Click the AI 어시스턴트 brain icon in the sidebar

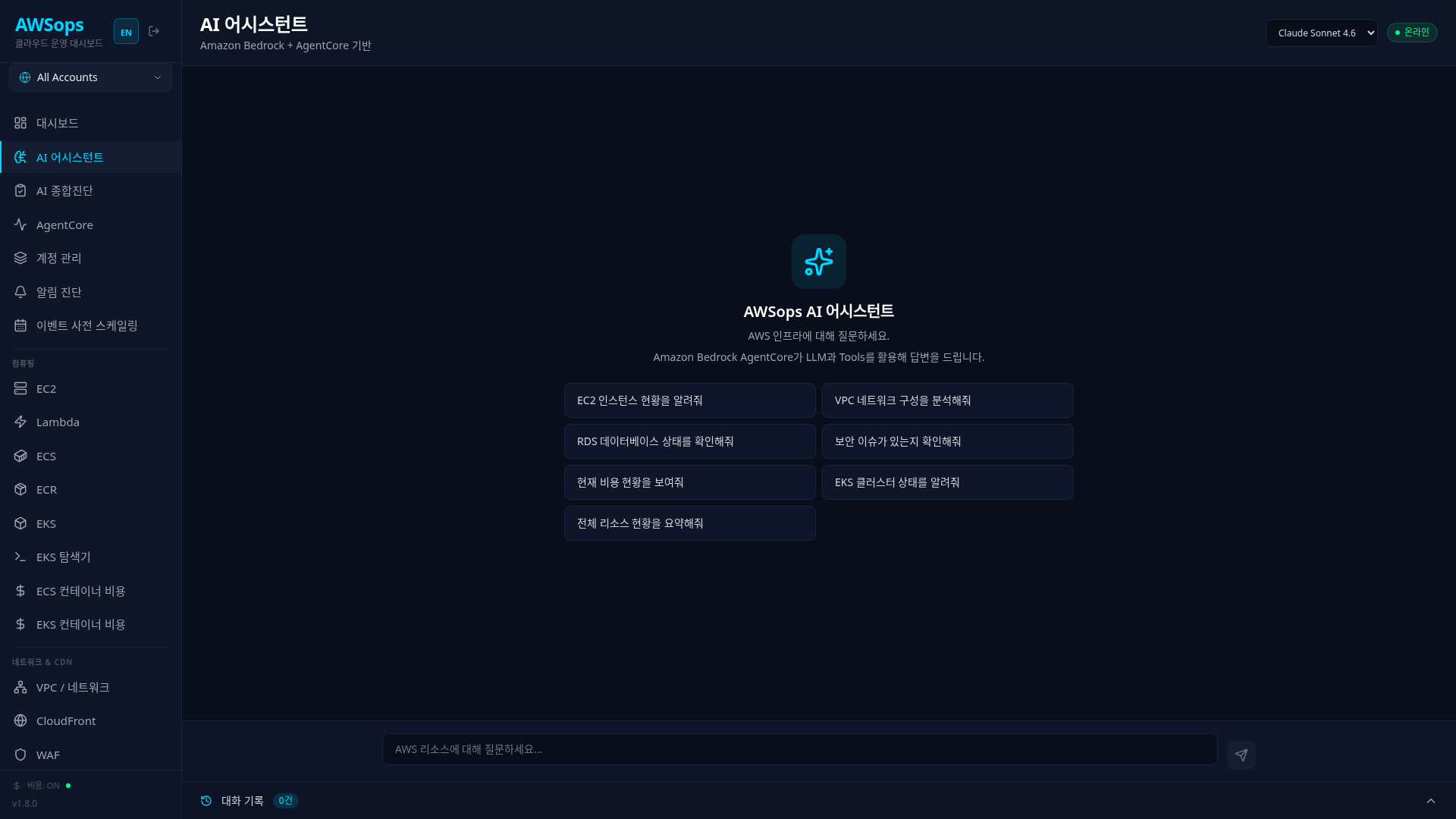pos(20,157)
